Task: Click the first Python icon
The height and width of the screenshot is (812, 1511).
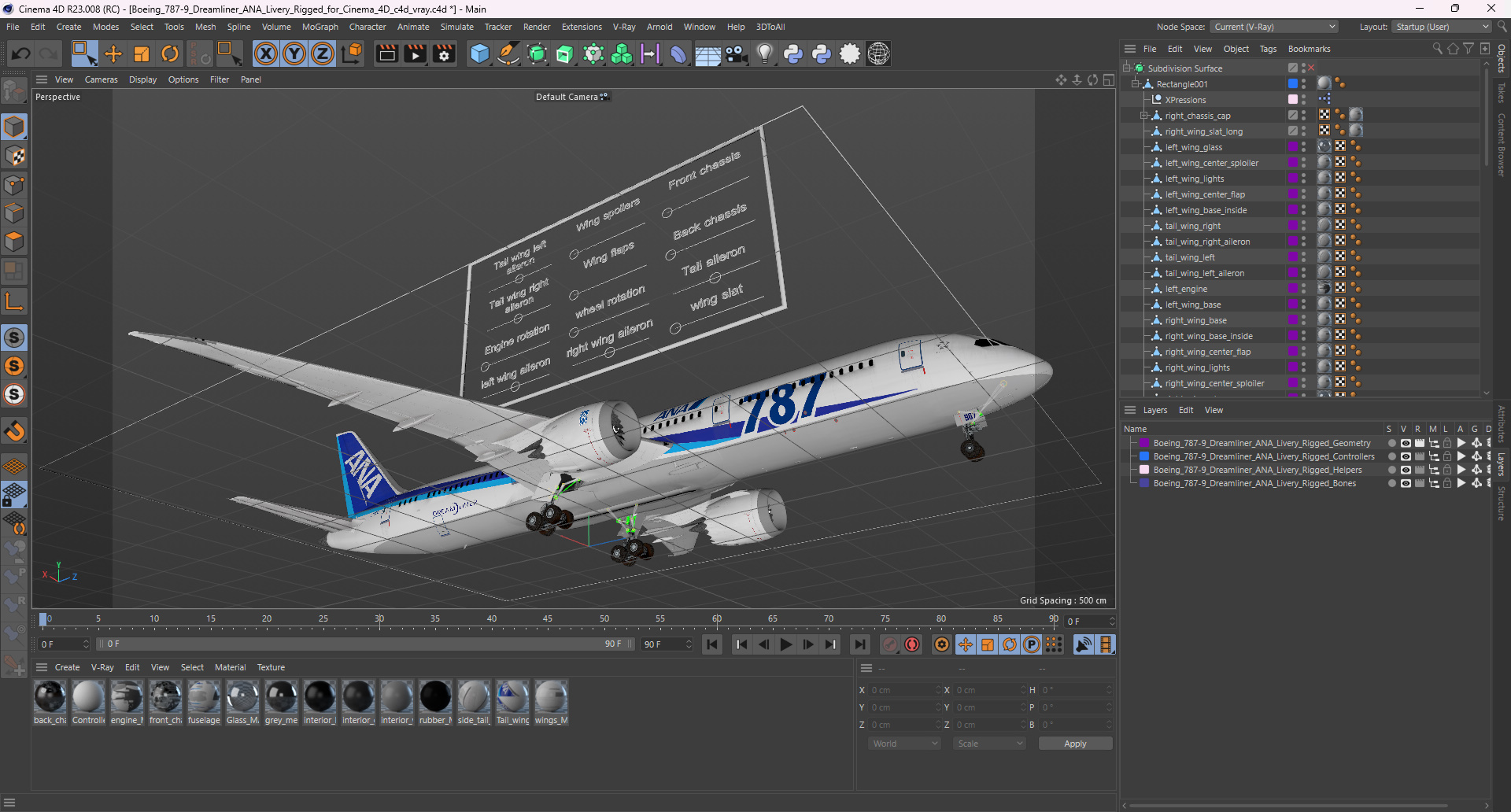Action: [793, 54]
